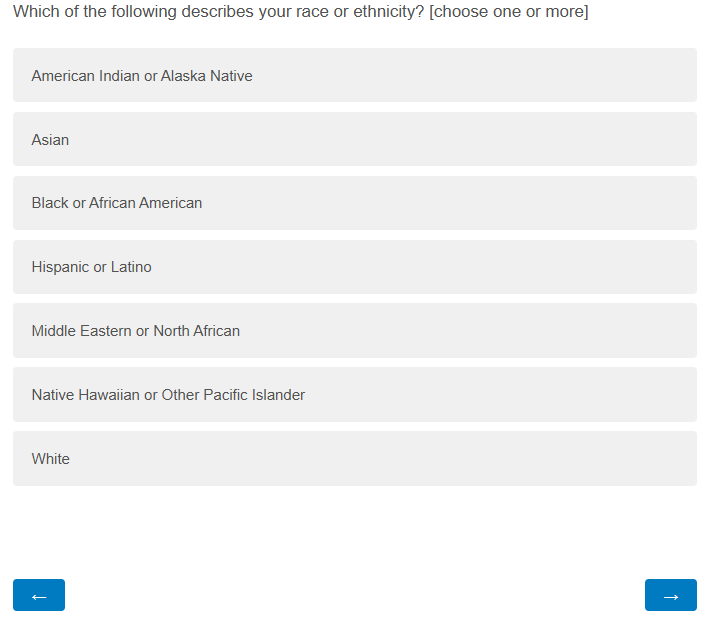Choose the White option
Viewport: 708px width, 621px height.
[x=354, y=459]
